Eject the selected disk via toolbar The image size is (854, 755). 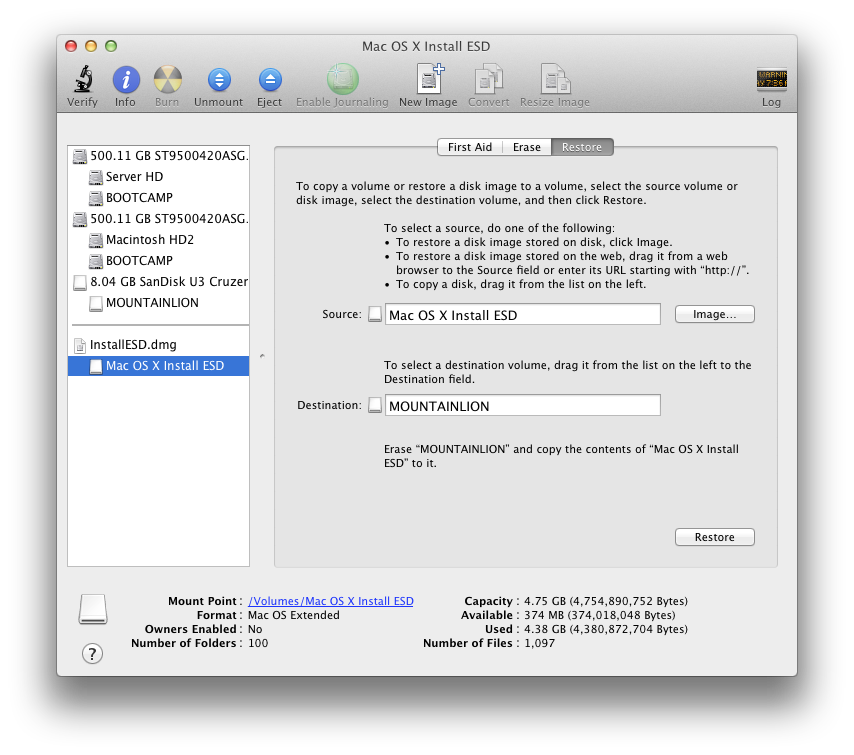coord(269,80)
